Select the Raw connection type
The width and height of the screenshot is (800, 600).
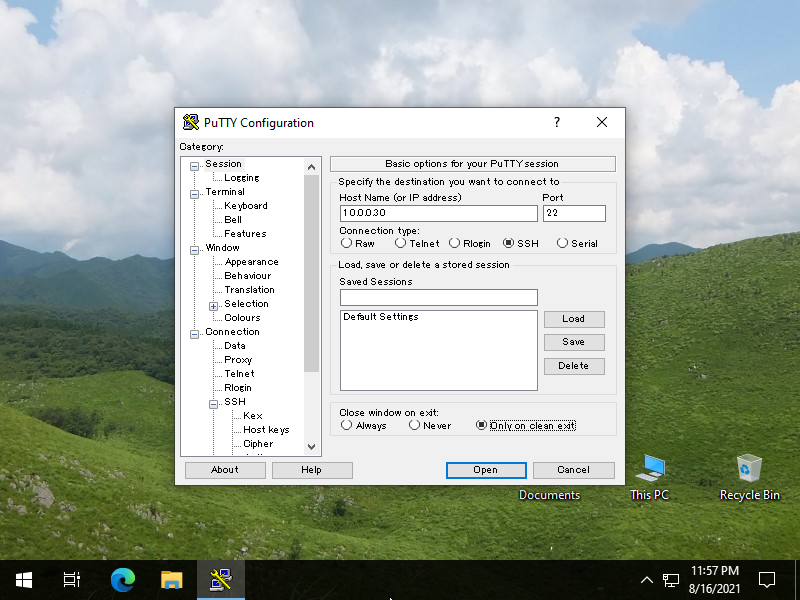(x=358, y=243)
